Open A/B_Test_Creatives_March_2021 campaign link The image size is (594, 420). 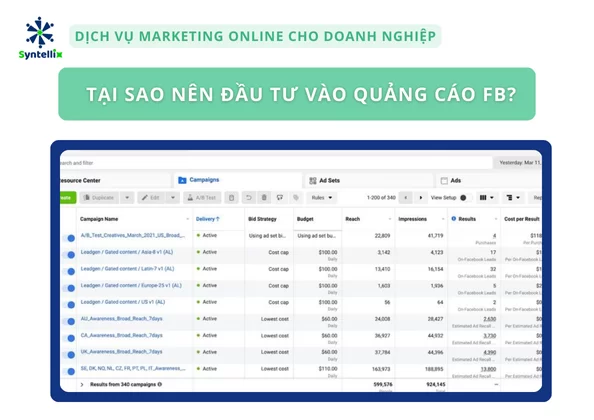click(133, 235)
